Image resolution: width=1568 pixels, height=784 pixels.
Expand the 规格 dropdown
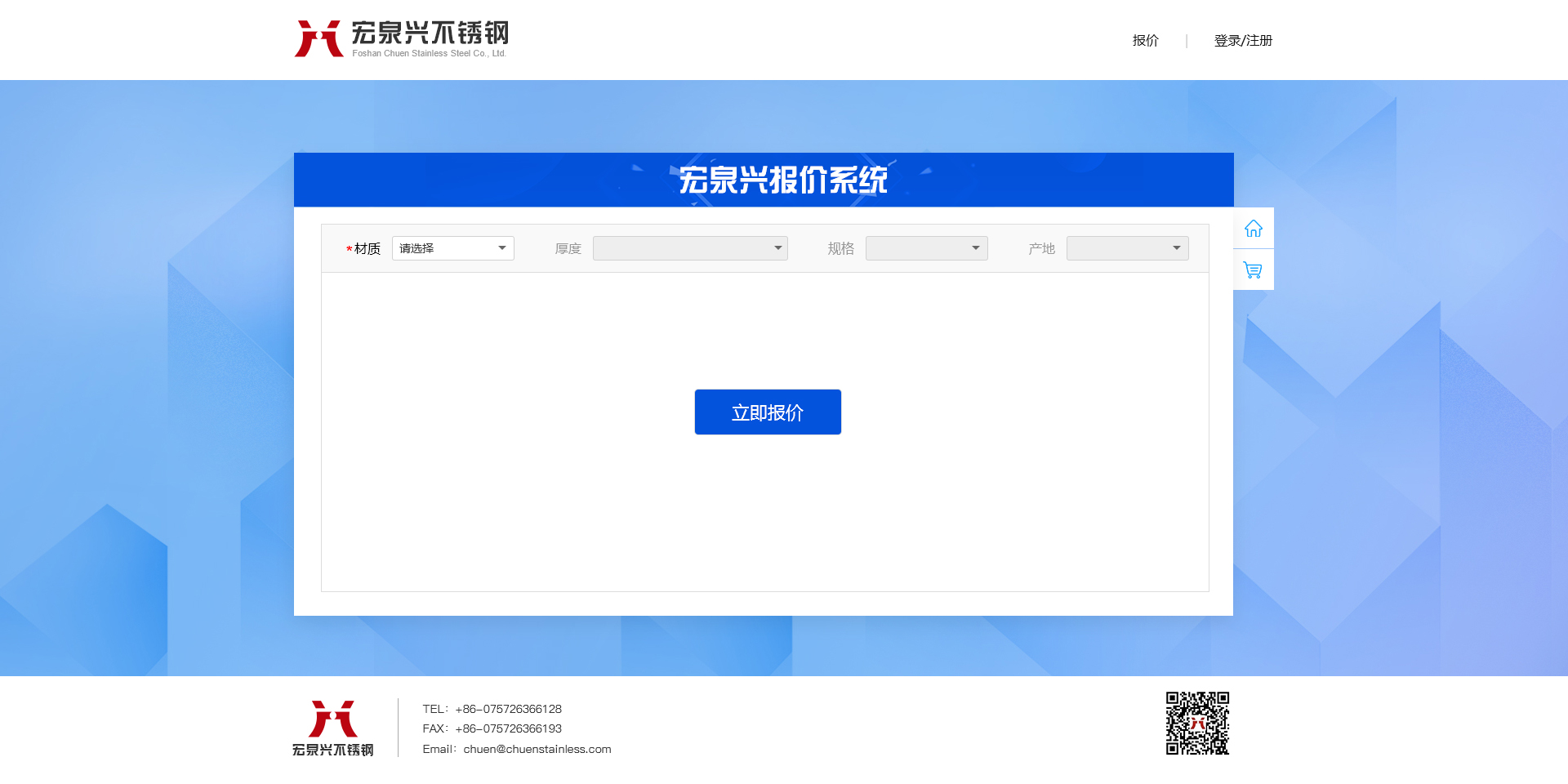click(926, 248)
